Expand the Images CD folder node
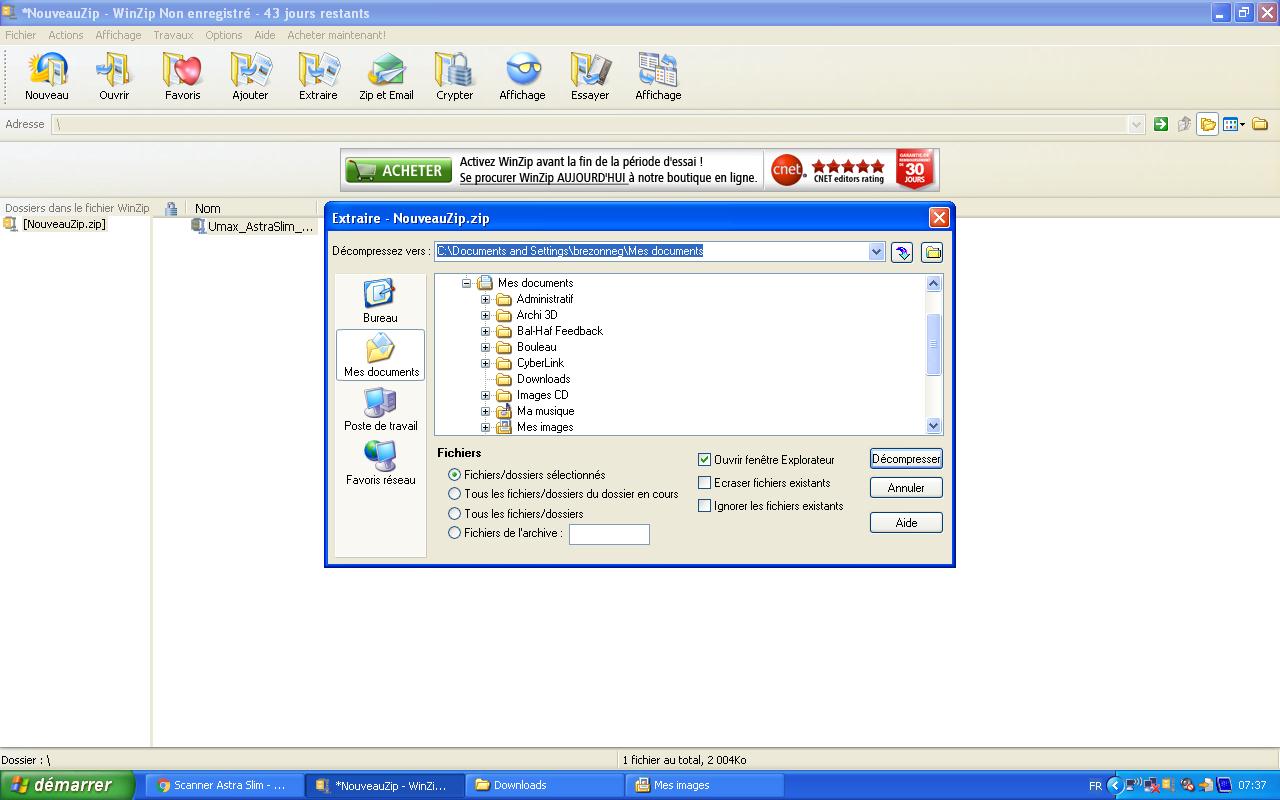Viewport: 1280px width, 800px height. tap(486, 395)
